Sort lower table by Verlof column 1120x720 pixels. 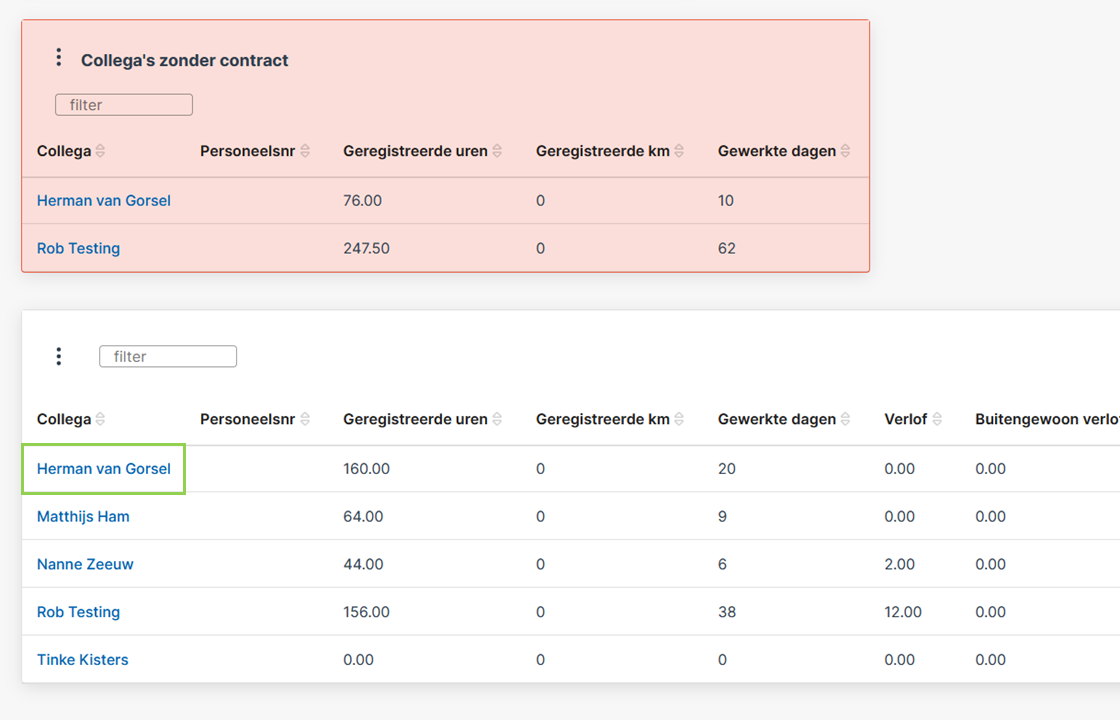click(937, 419)
